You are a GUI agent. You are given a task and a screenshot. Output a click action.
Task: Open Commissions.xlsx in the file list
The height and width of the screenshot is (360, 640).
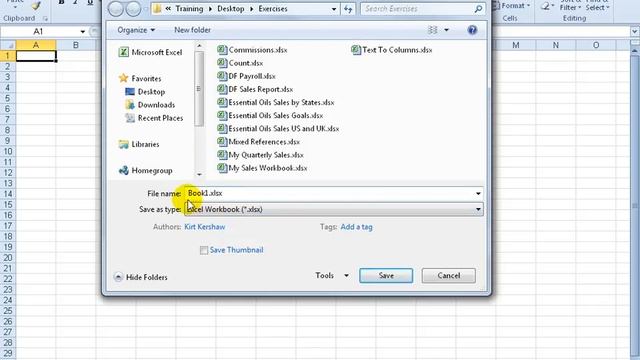(258, 50)
